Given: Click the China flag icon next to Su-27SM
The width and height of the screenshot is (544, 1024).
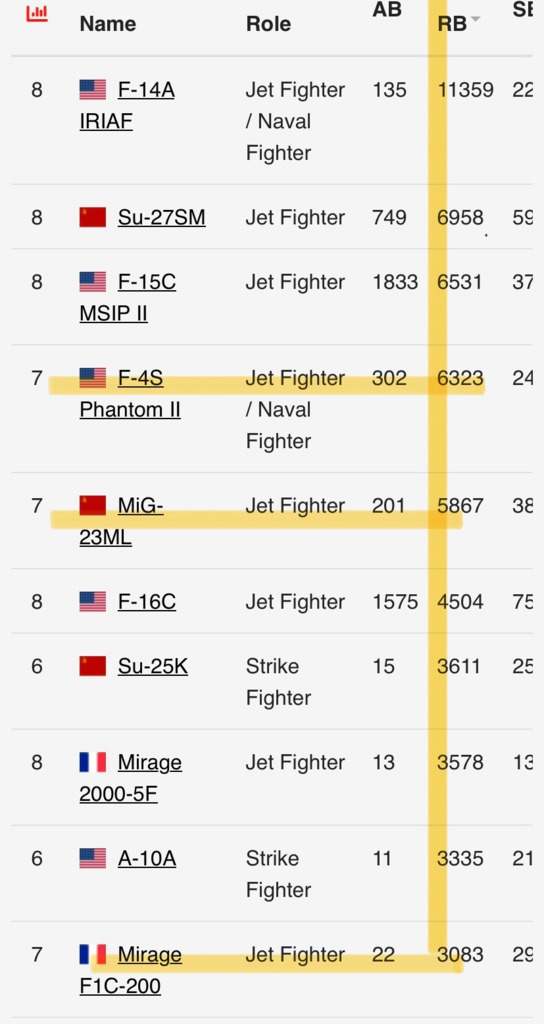Looking at the screenshot, I should [x=93, y=217].
